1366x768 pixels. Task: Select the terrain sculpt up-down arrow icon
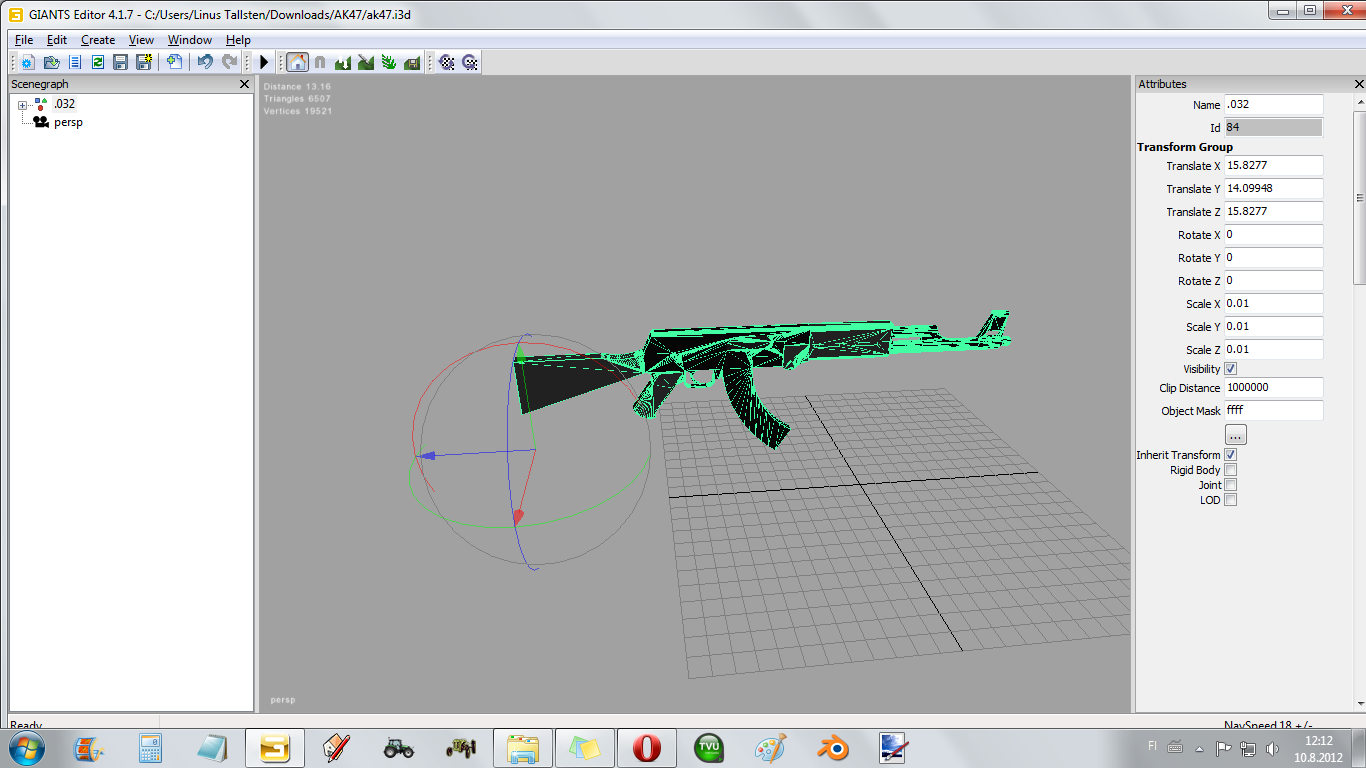pyautogui.click(x=343, y=62)
